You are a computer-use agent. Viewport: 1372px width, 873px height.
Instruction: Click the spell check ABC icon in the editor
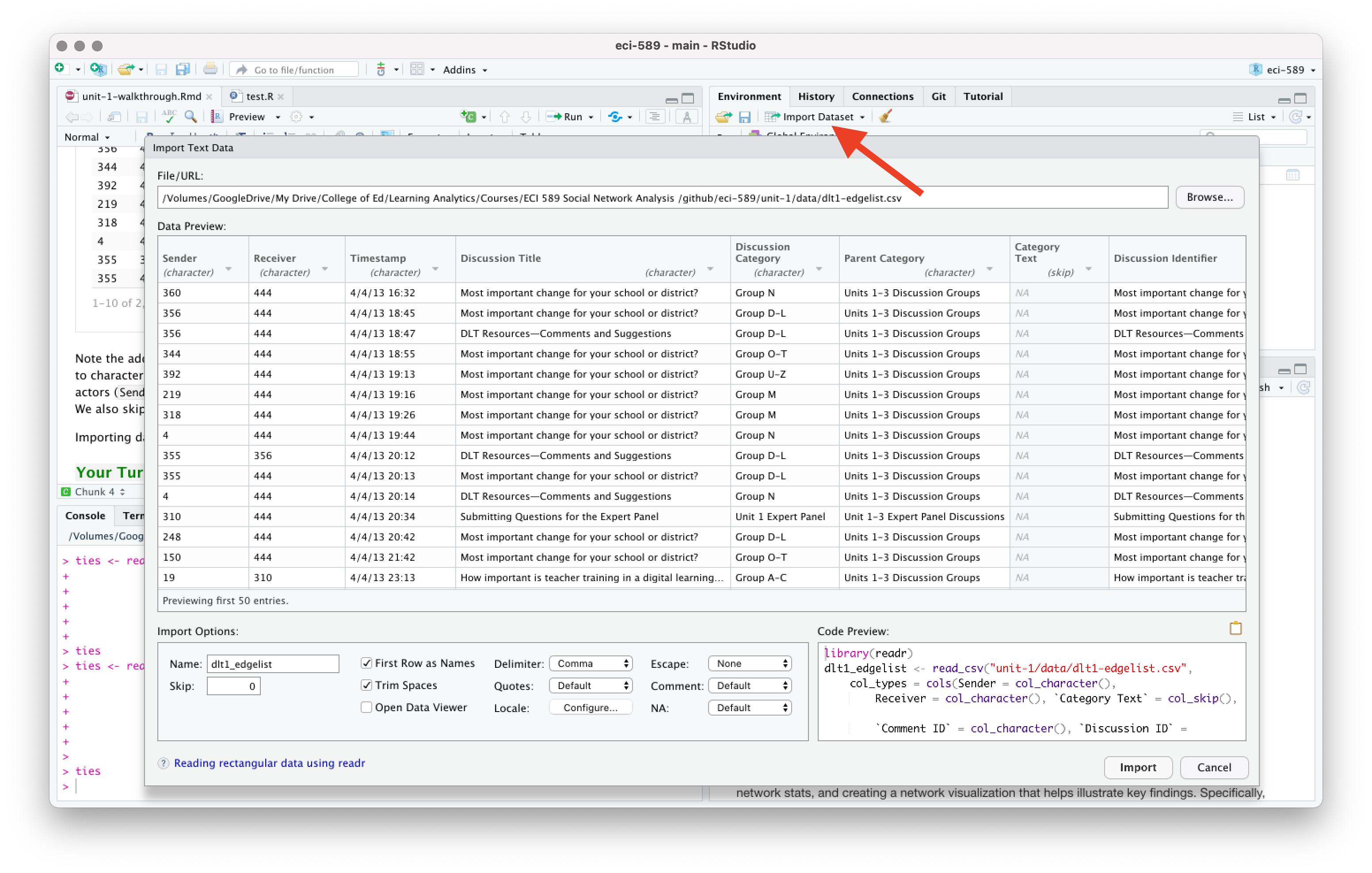click(169, 116)
